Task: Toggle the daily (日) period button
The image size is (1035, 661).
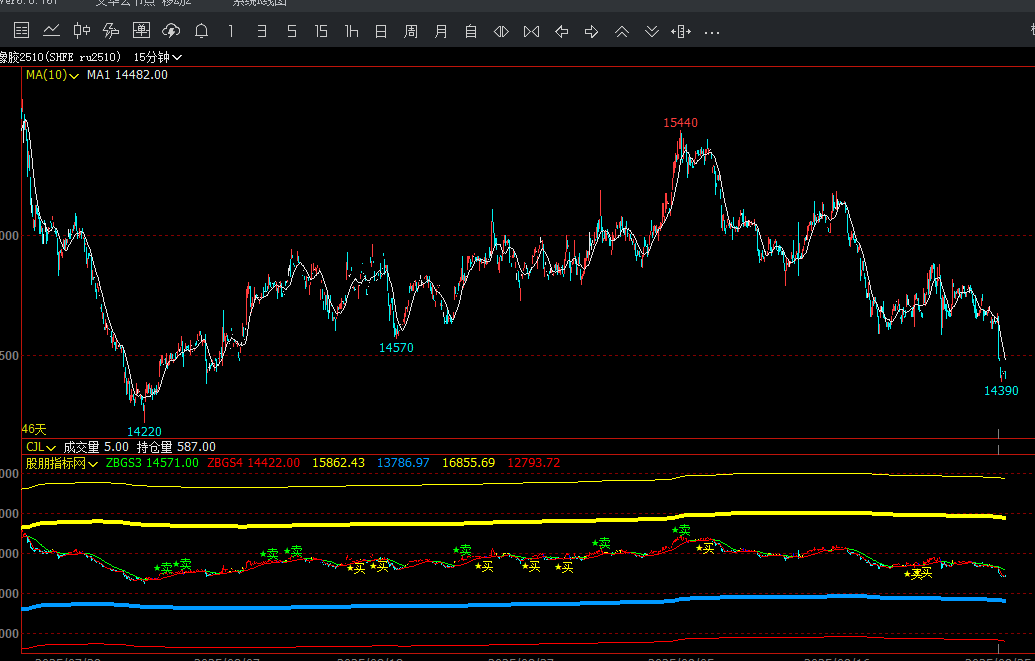Action: (x=381, y=32)
